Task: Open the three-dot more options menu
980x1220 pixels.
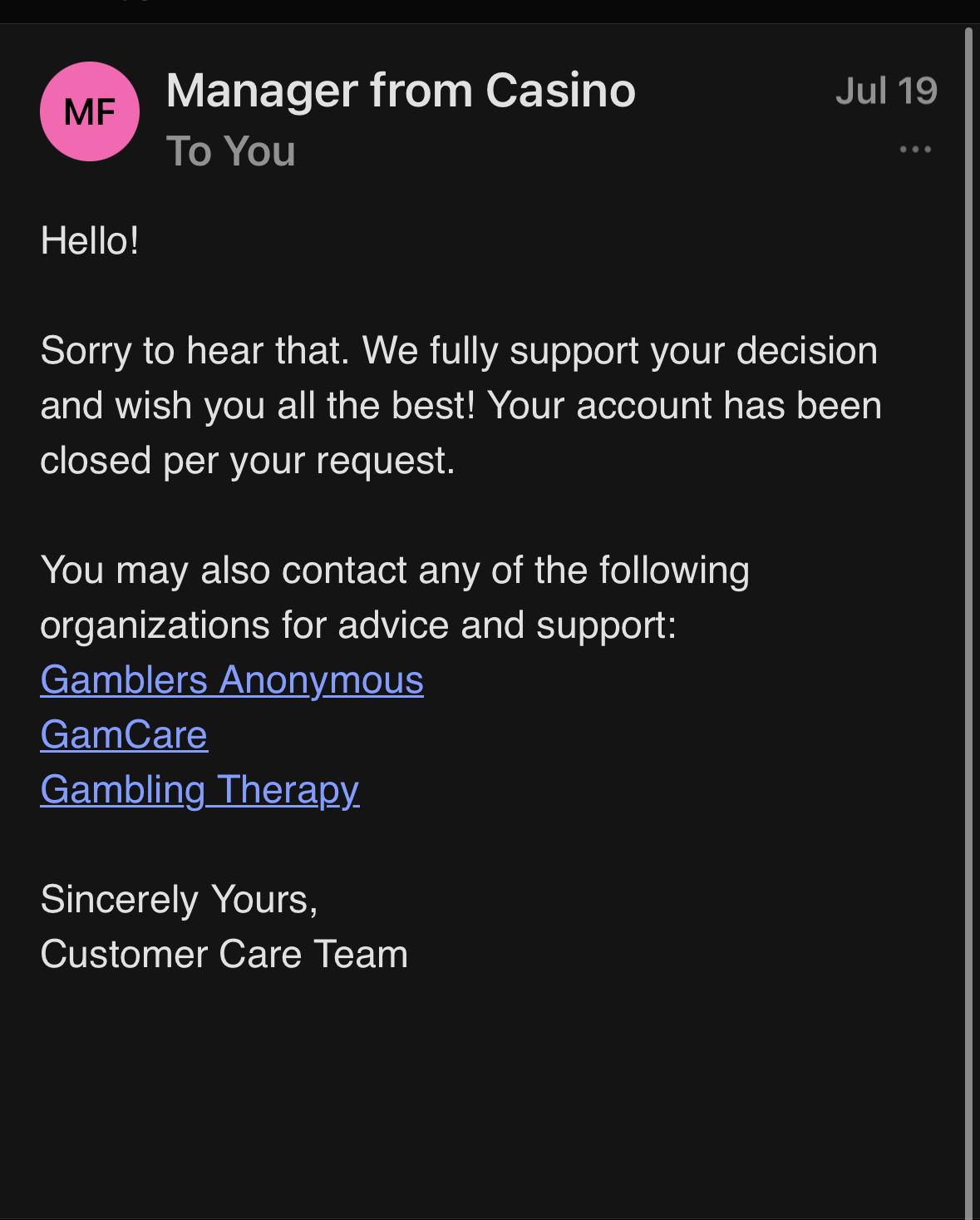Action: (915, 150)
